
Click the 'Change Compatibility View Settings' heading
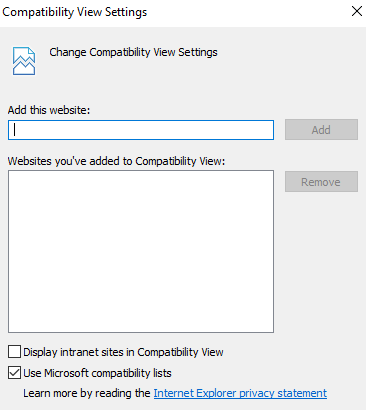[x=133, y=52]
